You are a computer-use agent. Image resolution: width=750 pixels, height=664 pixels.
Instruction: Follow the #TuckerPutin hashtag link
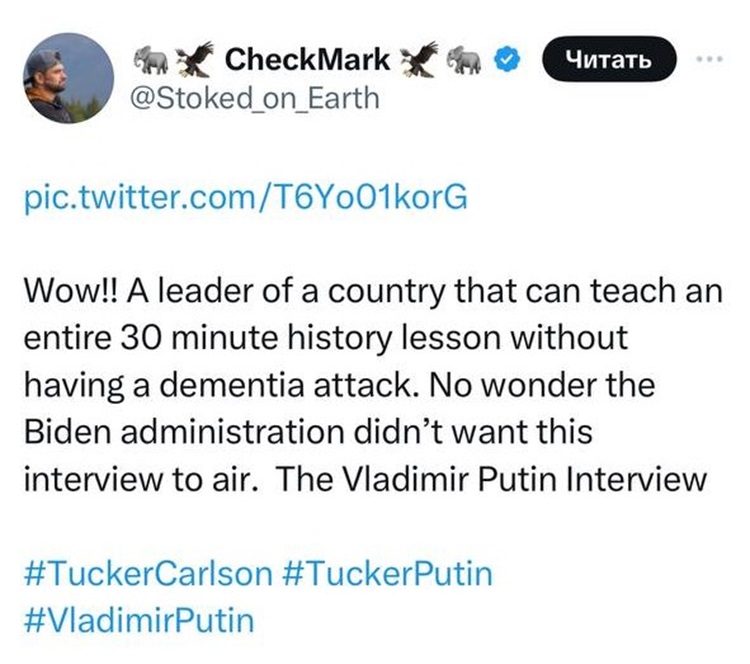click(387, 575)
